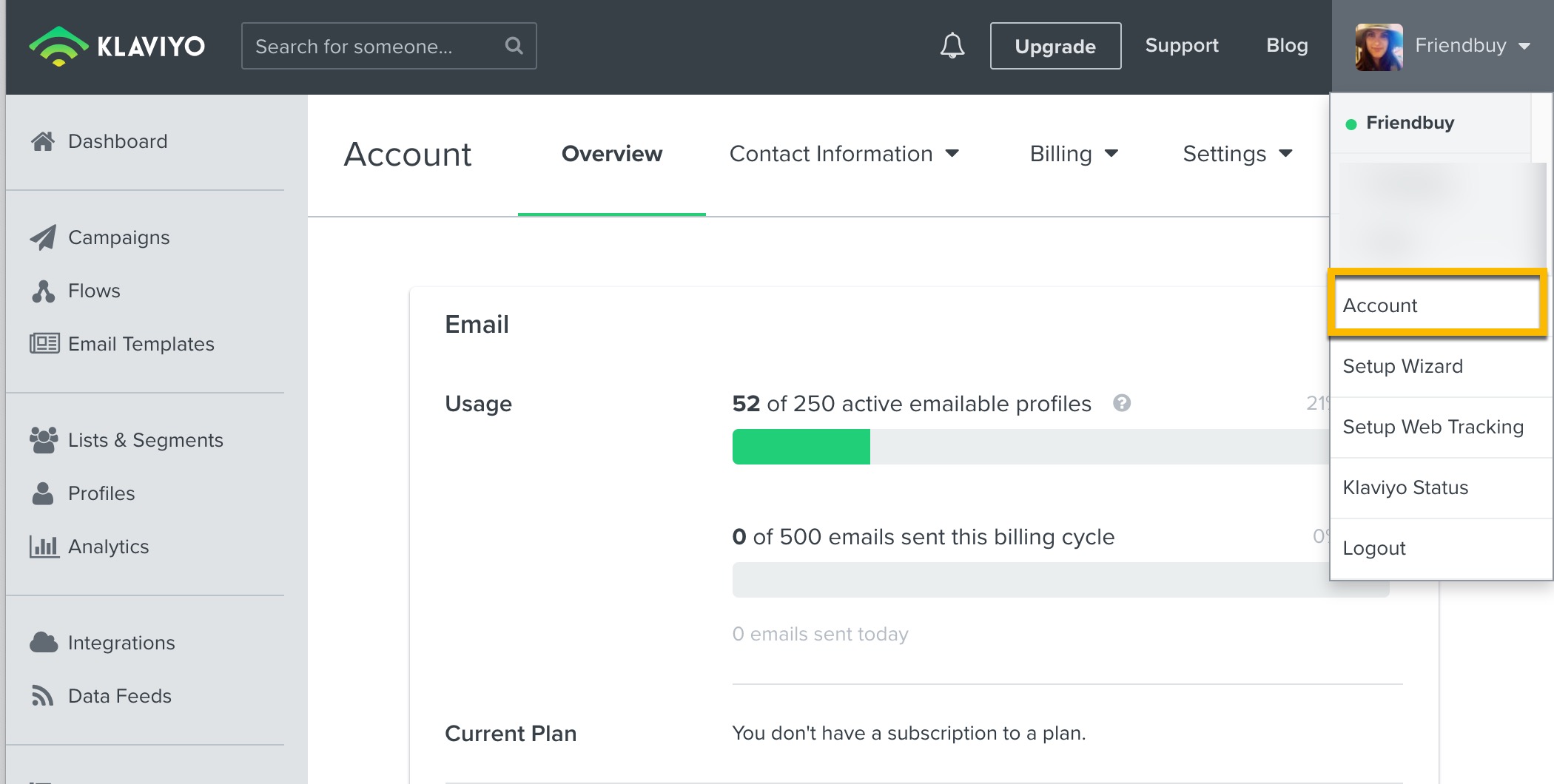
Task: Select Setup Web Tracking
Action: (1441, 427)
